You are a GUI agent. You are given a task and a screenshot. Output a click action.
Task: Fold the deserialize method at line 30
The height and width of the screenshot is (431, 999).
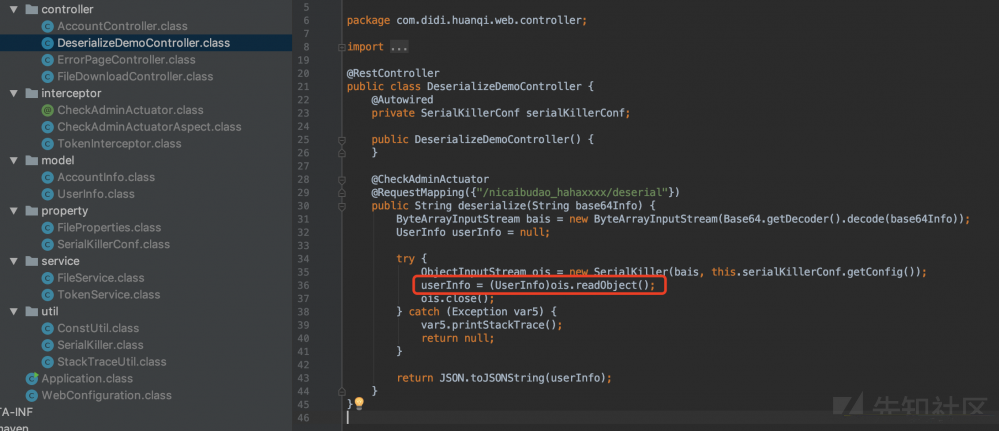(343, 207)
